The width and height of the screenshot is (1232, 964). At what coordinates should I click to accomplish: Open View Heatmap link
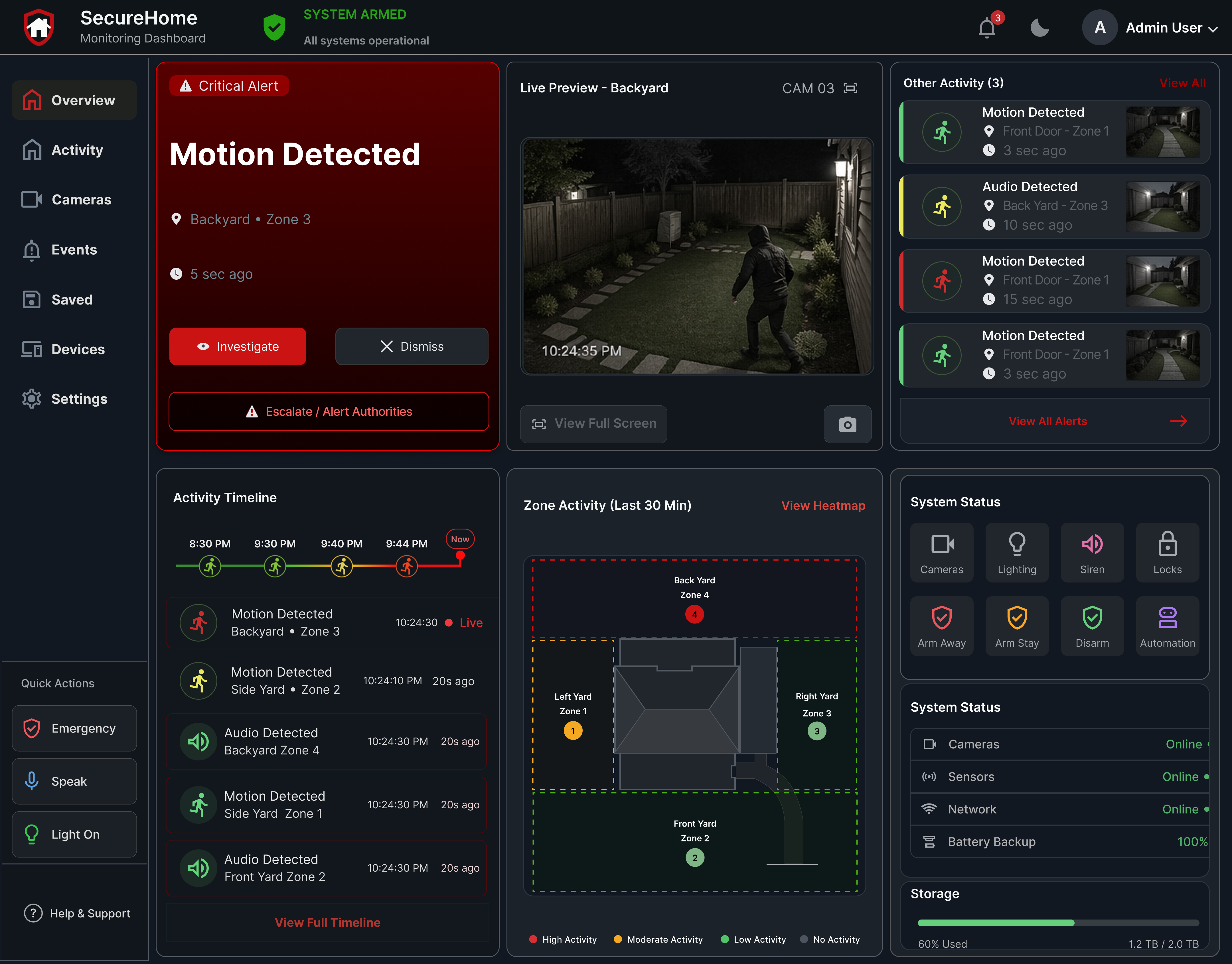(823, 506)
